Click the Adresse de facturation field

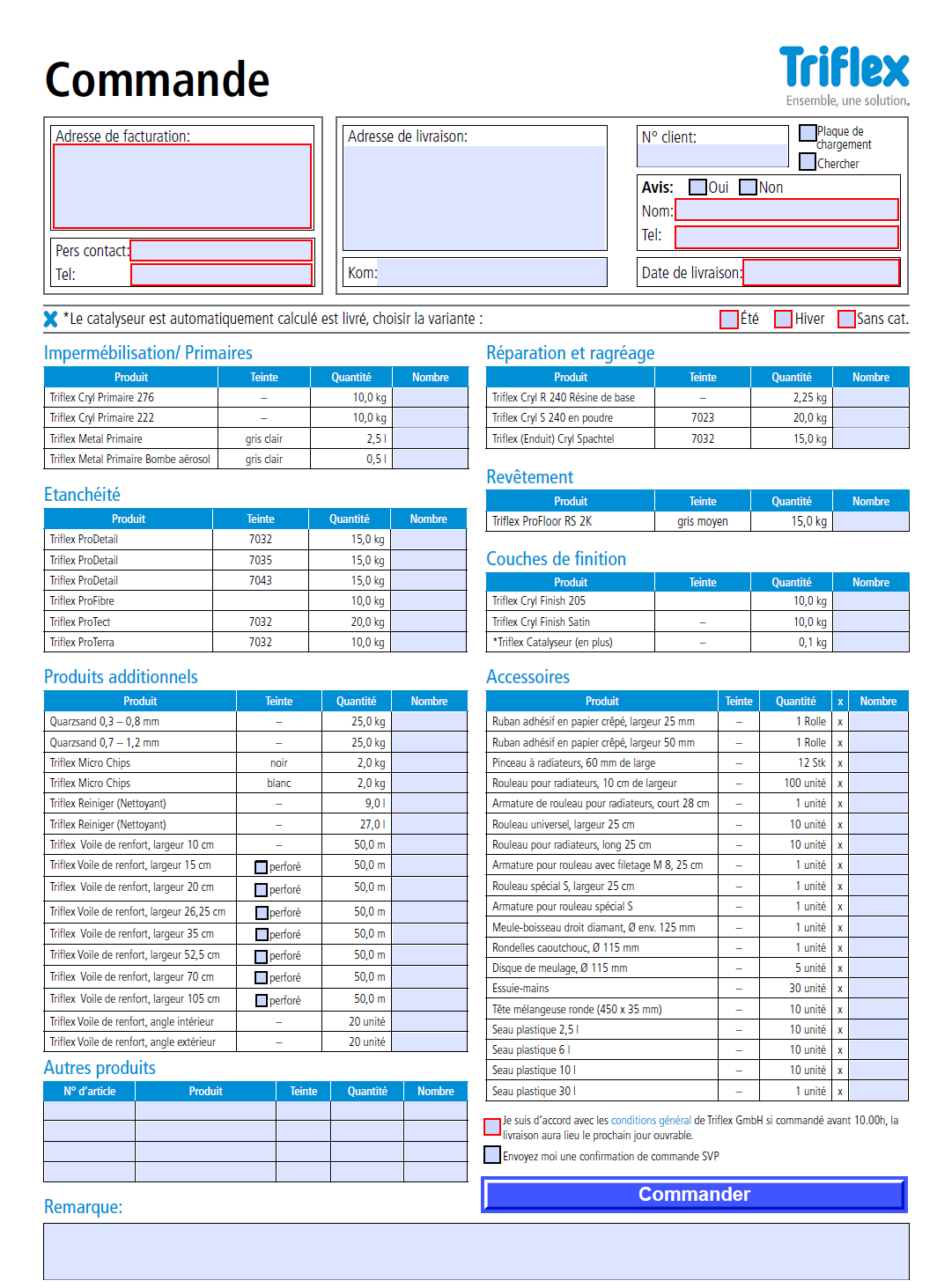tap(182, 187)
